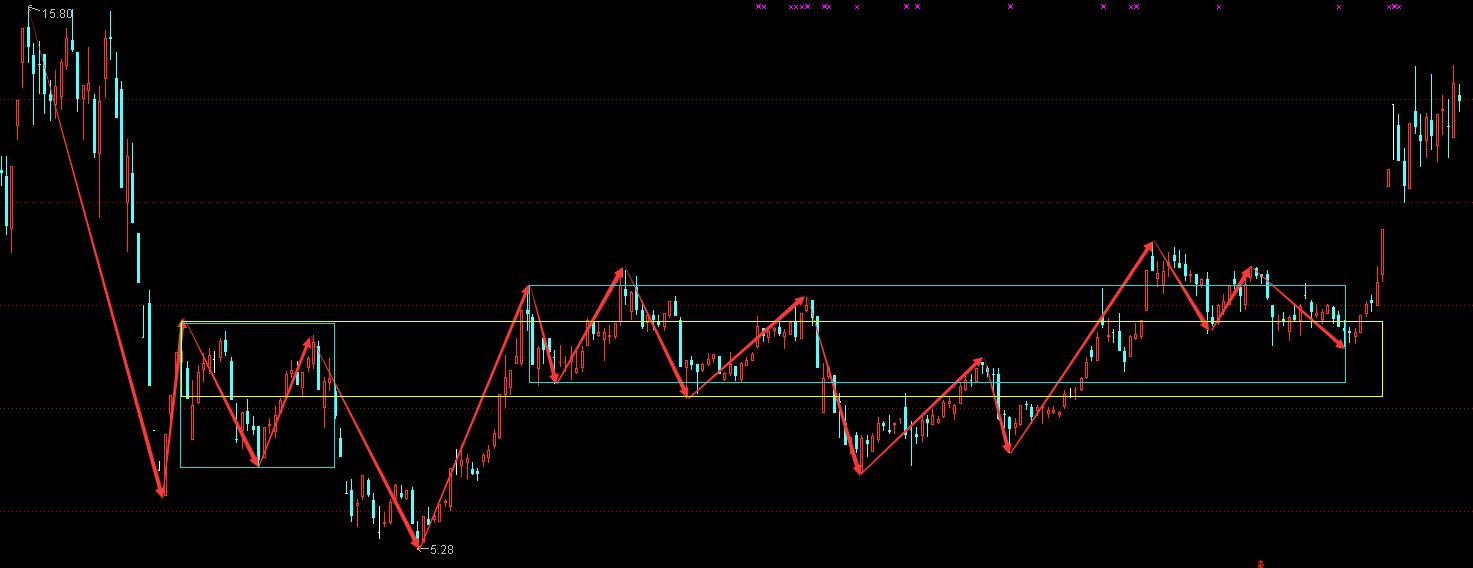
Task: Click the 15.80 high price label
Action: (59, 14)
